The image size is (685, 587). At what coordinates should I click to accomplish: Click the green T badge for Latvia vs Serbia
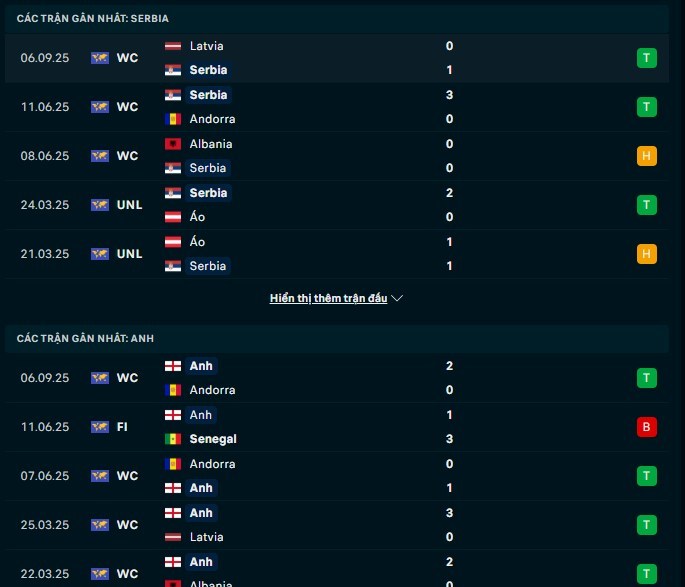click(x=647, y=58)
